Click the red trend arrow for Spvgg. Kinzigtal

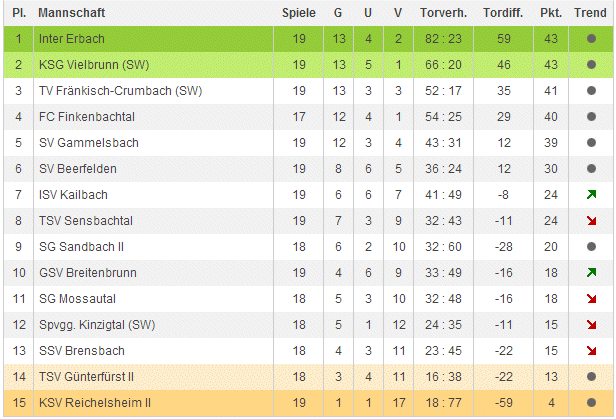(x=591, y=324)
